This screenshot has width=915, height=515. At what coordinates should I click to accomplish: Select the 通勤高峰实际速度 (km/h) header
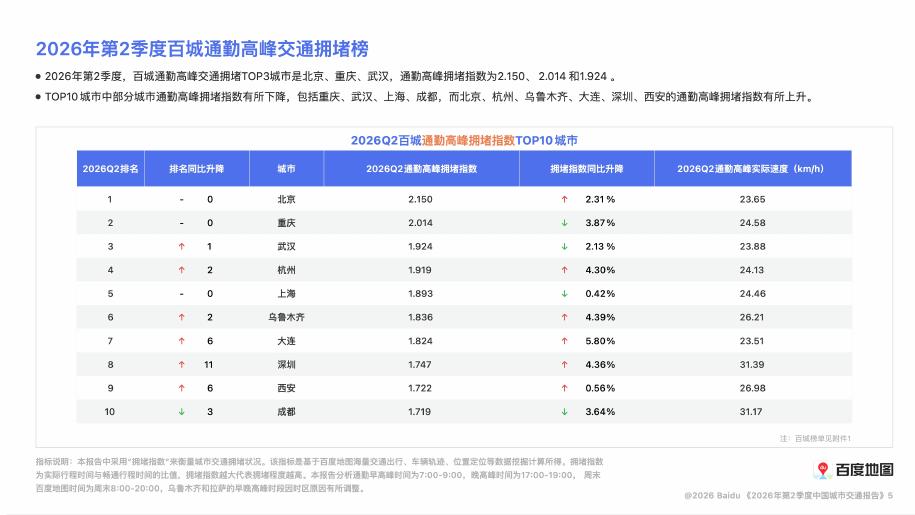[x=753, y=169]
